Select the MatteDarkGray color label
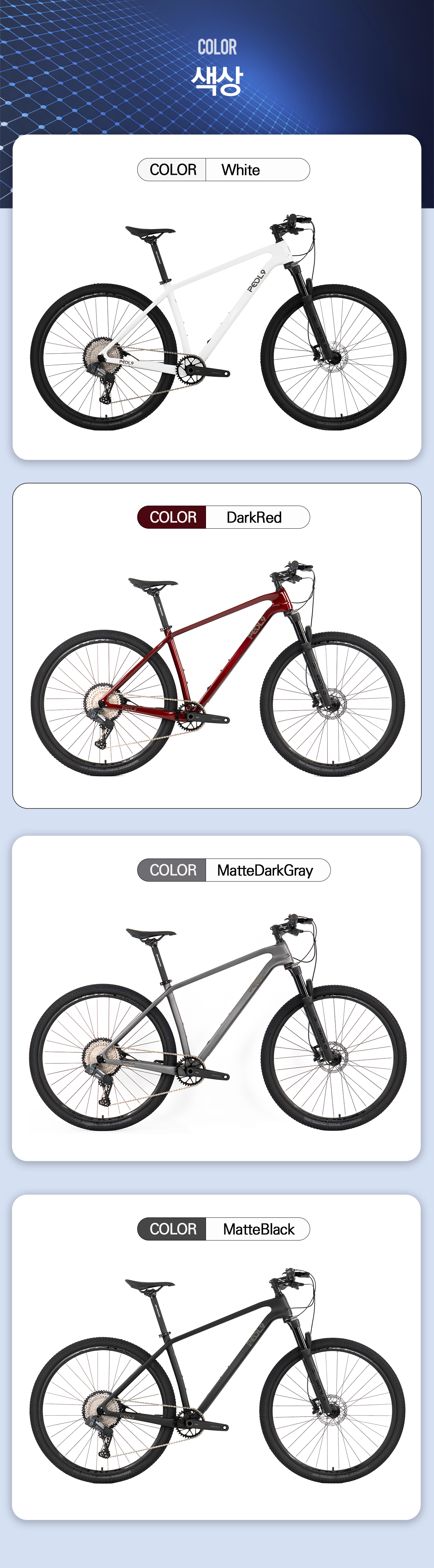The width and height of the screenshot is (434, 1568). tap(265, 871)
